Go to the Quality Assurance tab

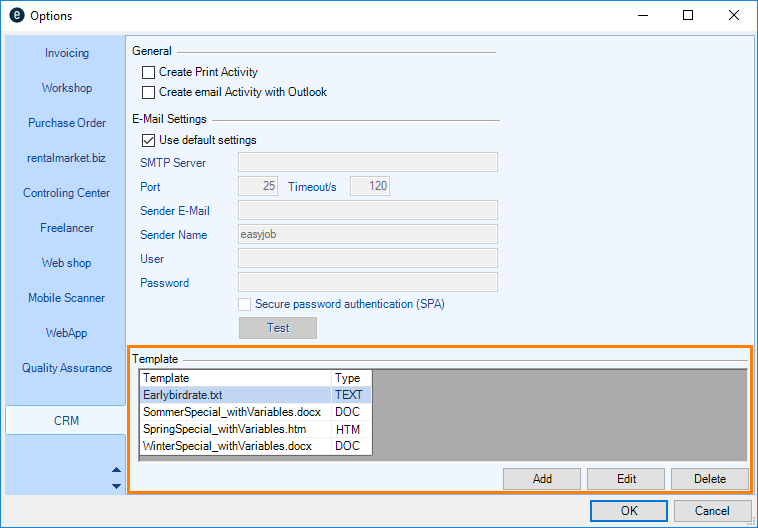pyautogui.click(x=66, y=368)
